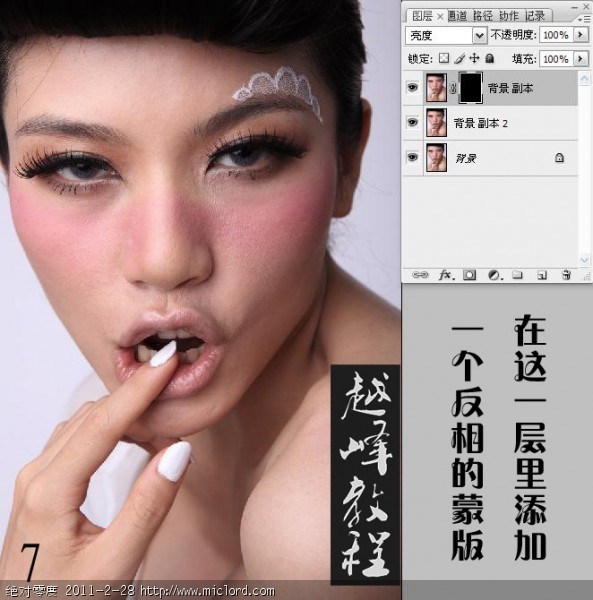Screen dimensions: 593x600
Task: Lock image pixels with the brush lock icon
Action: (460, 59)
